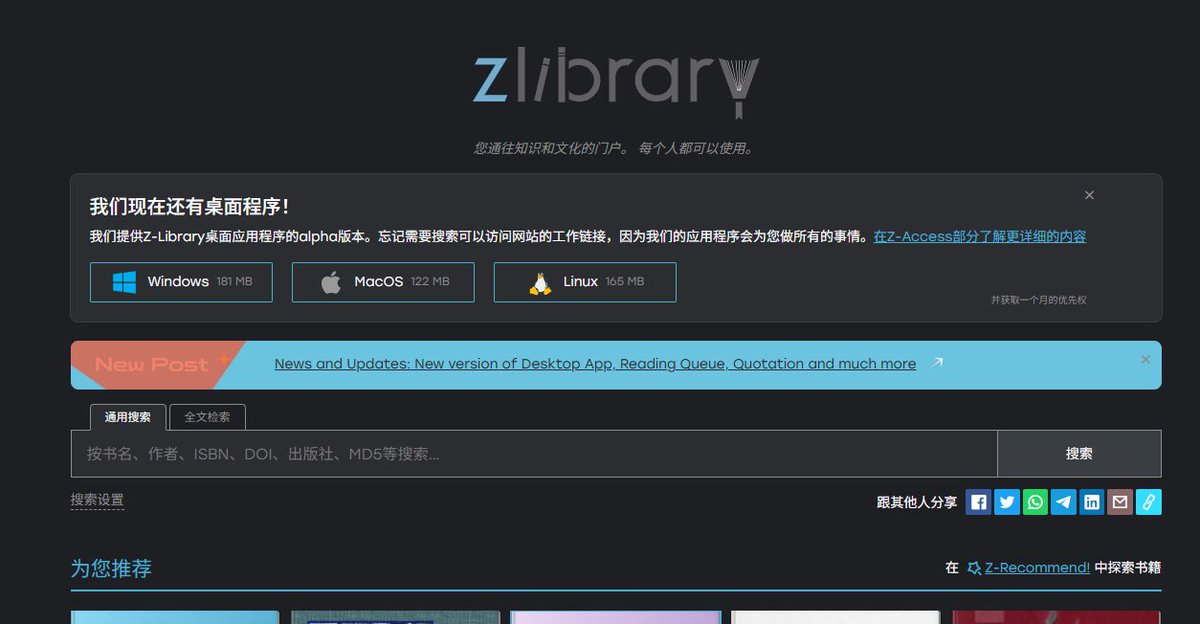Focus the book search input field
Screen dimensions: 1200x624
click(x=534, y=454)
